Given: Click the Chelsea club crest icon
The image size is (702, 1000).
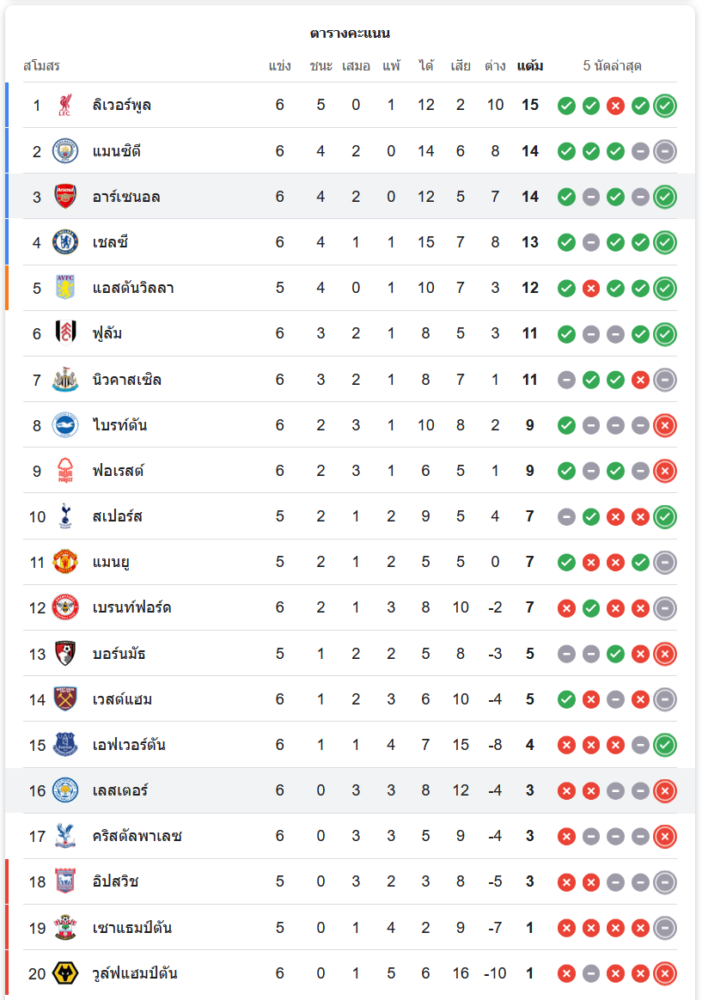Looking at the screenshot, I should (66, 242).
